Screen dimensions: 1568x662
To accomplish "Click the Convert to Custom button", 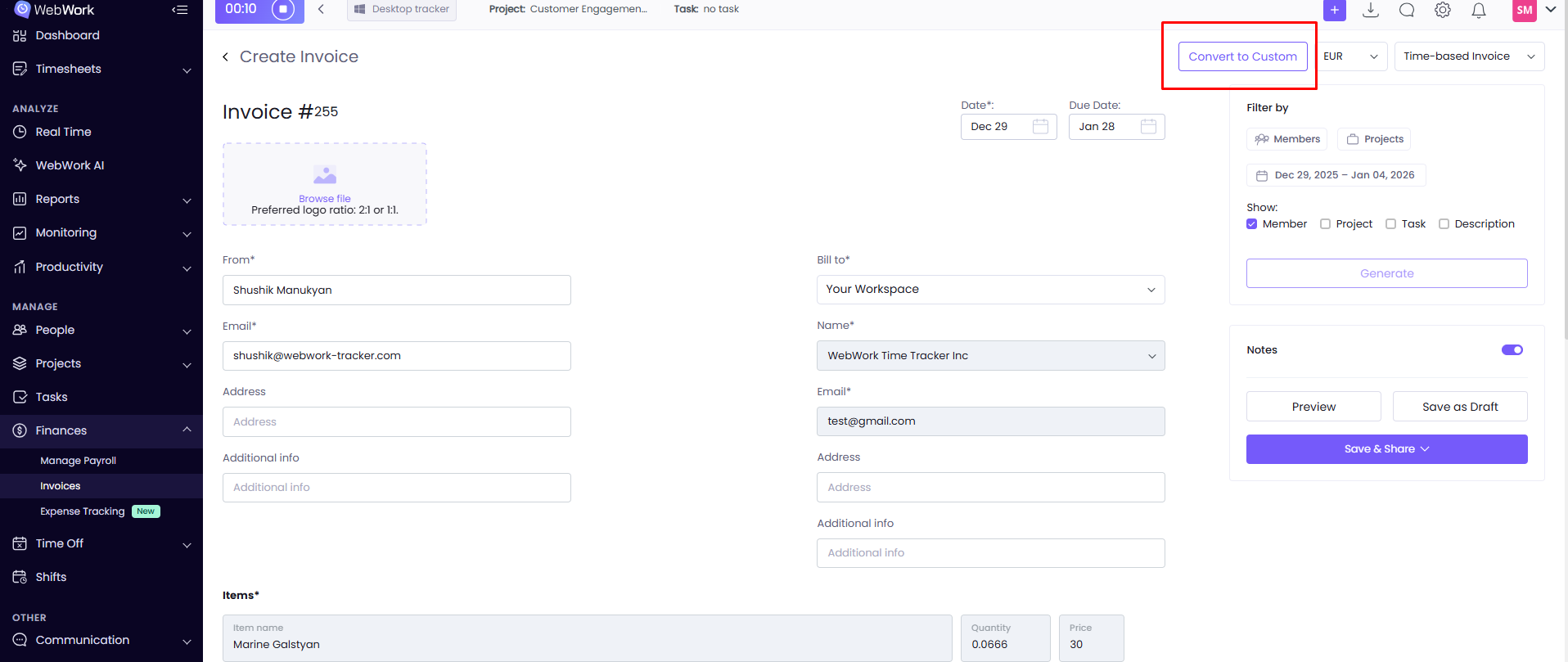I will 1242,56.
